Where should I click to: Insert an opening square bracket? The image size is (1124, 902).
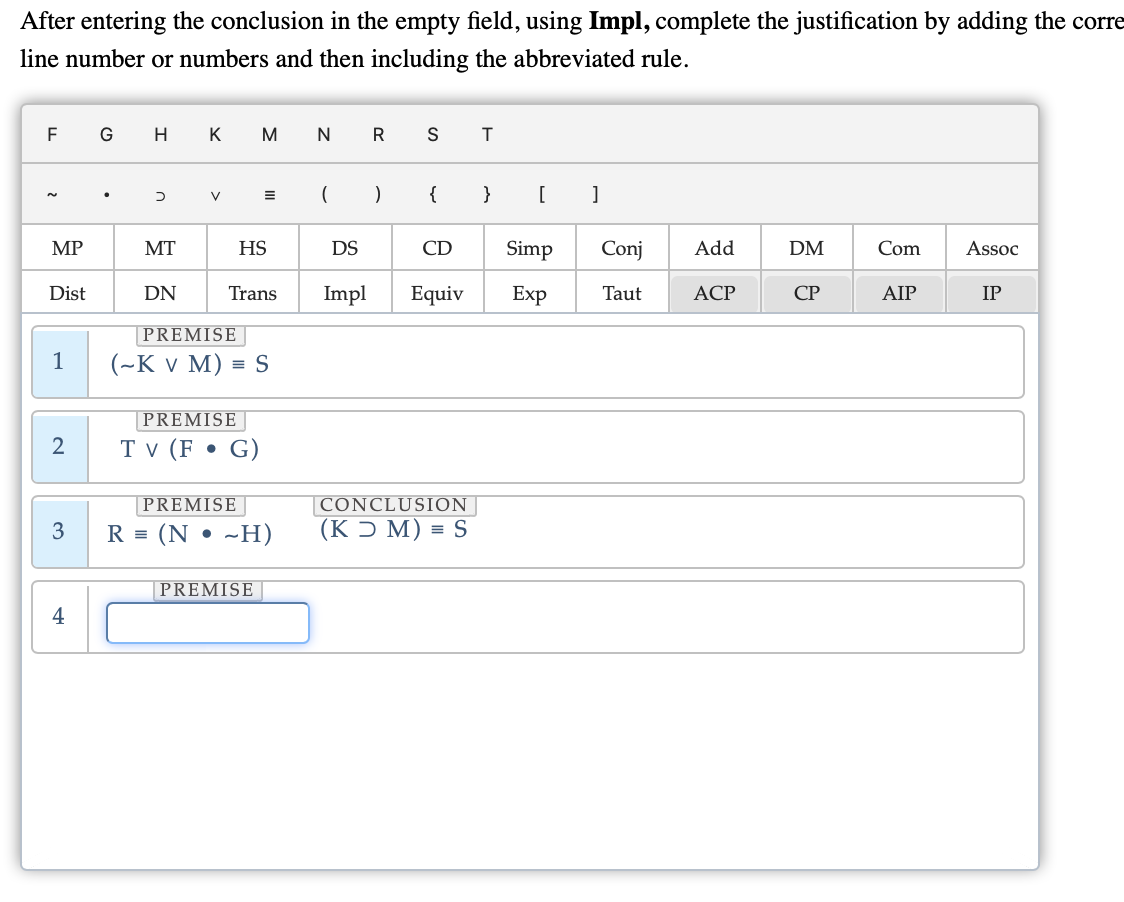point(541,195)
